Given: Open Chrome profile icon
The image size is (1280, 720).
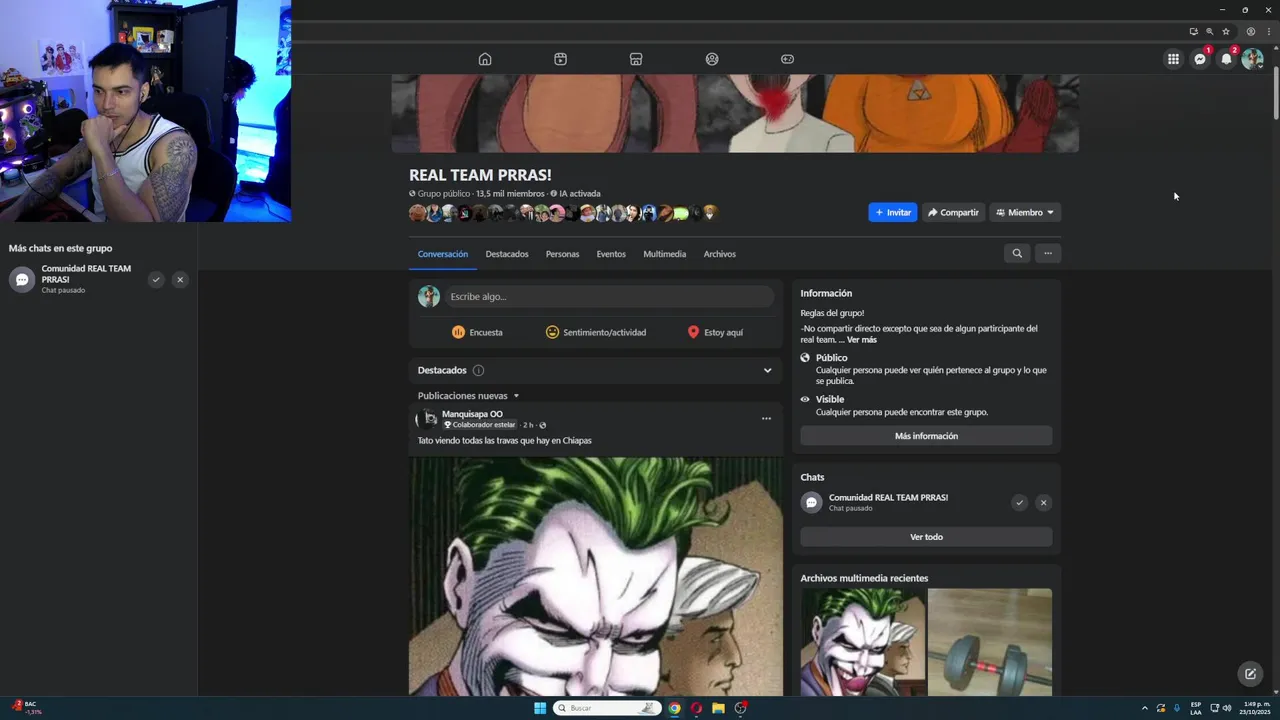Looking at the screenshot, I should point(1250,32).
